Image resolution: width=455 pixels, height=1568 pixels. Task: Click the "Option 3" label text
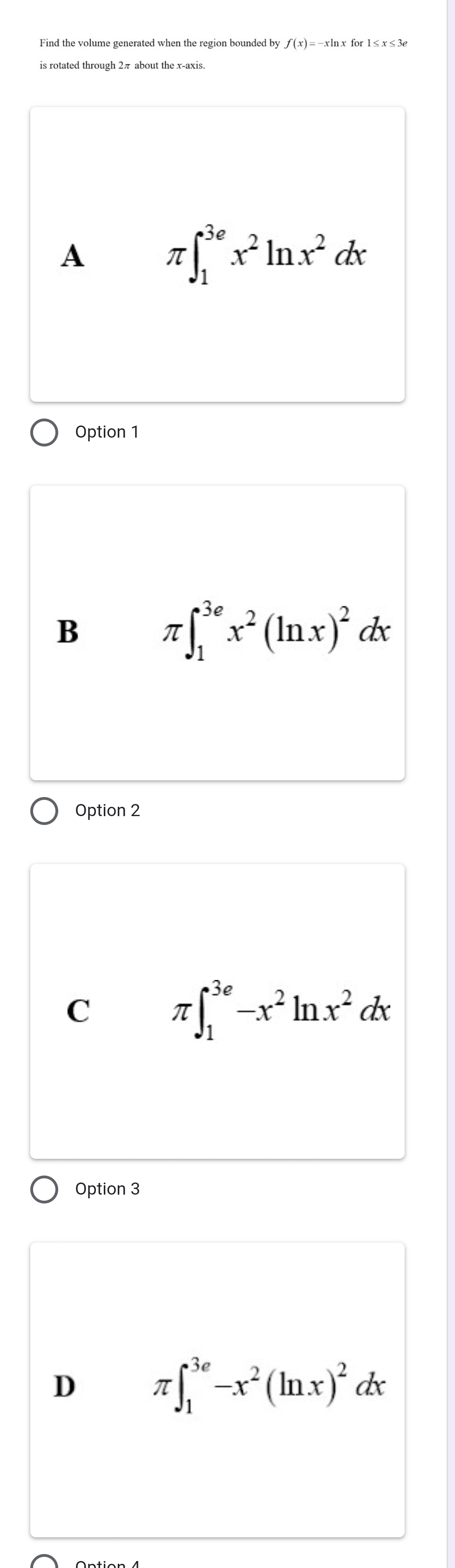coord(107,1190)
